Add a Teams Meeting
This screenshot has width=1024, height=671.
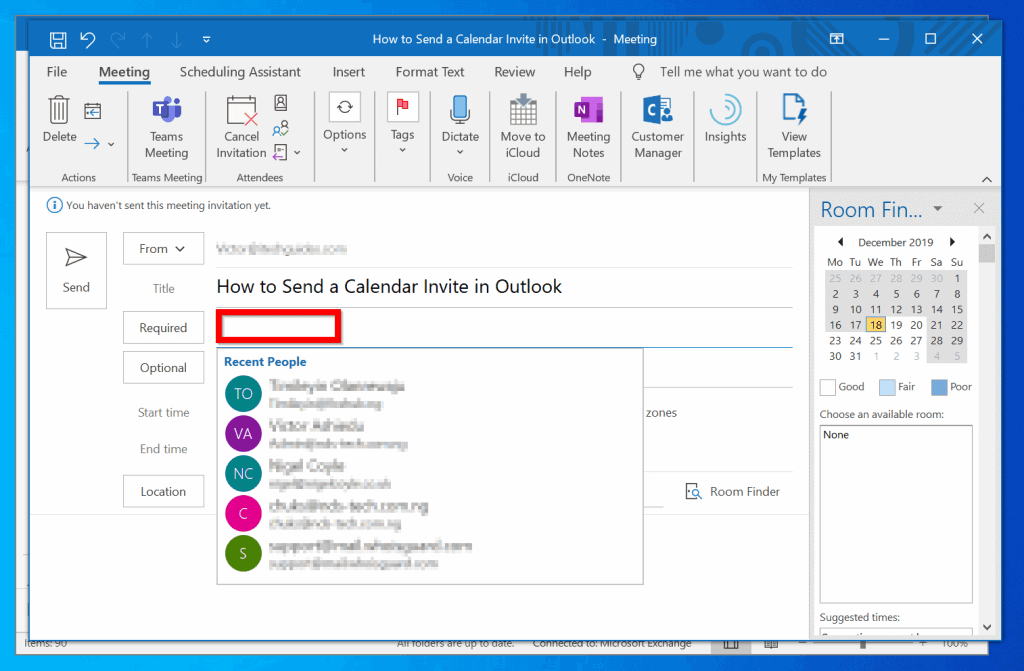click(x=167, y=128)
